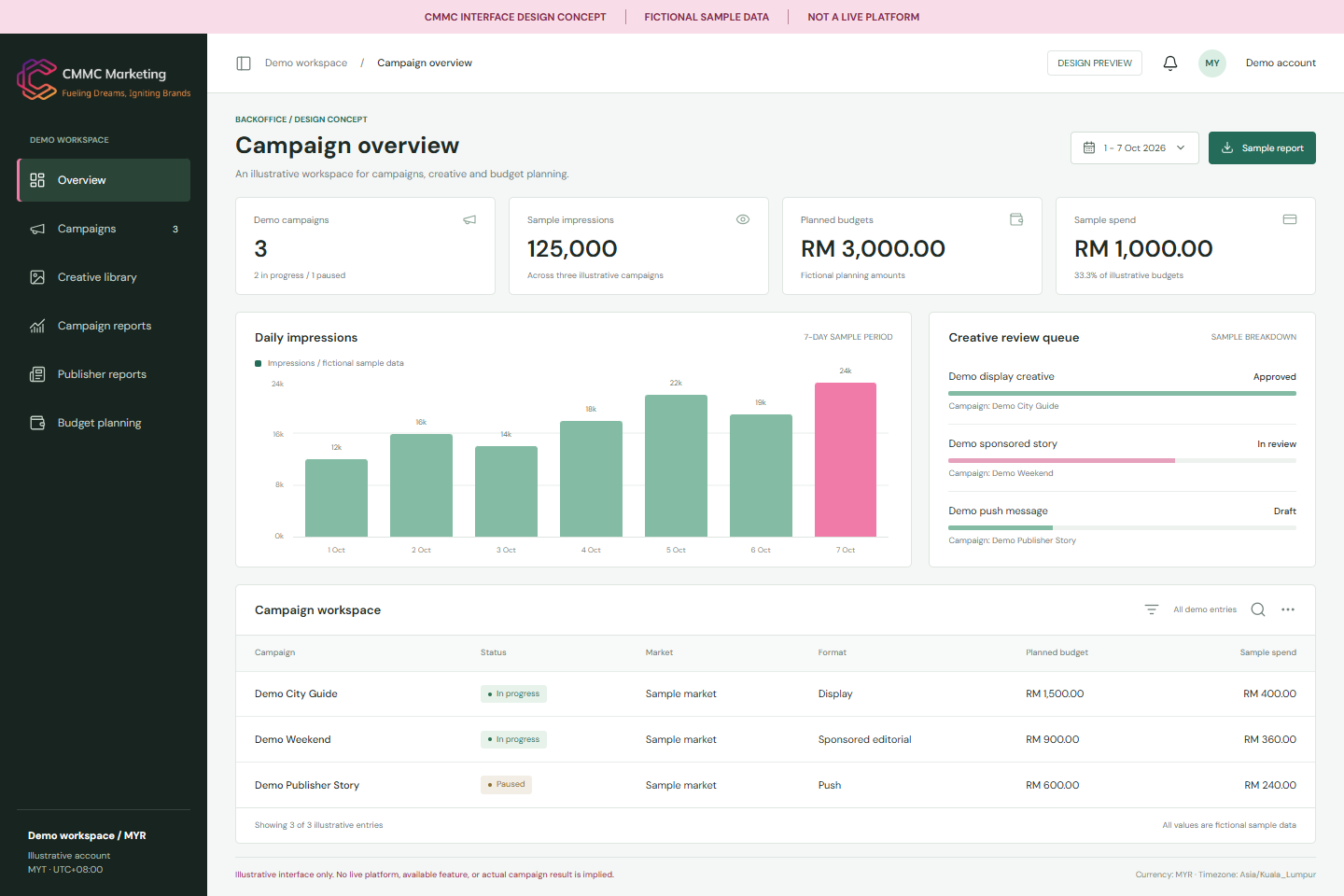The height and width of the screenshot is (896, 1344).
Task: Click the card icon on Sample spend card
Action: point(1290,219)
